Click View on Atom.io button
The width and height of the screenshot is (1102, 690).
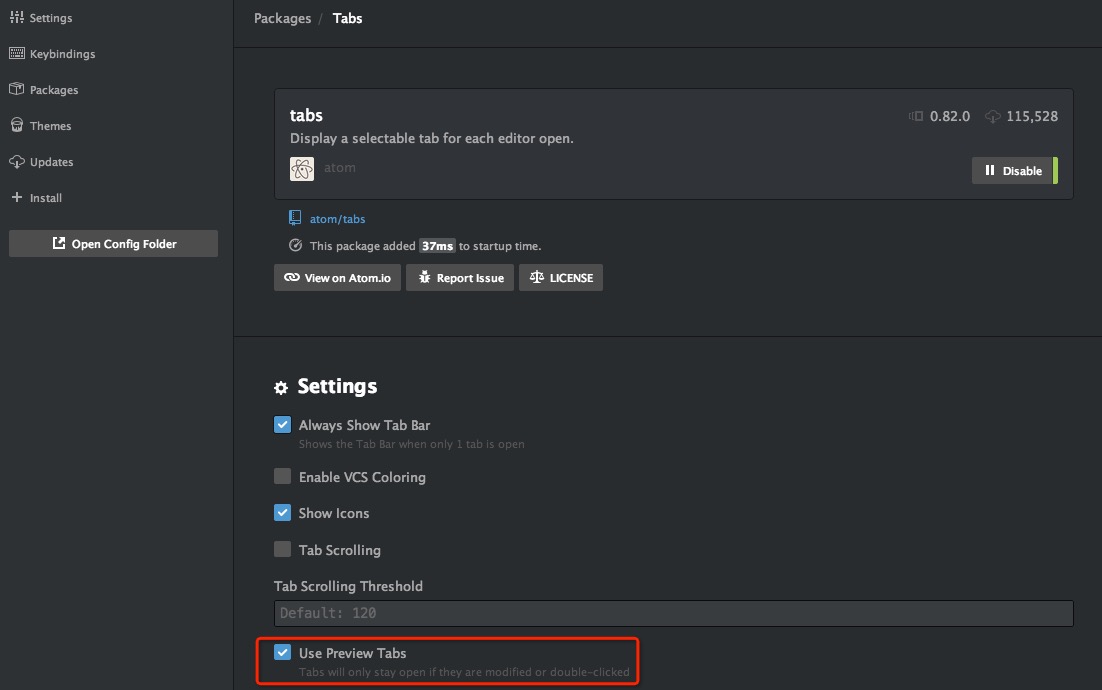[x=337, y=278]
